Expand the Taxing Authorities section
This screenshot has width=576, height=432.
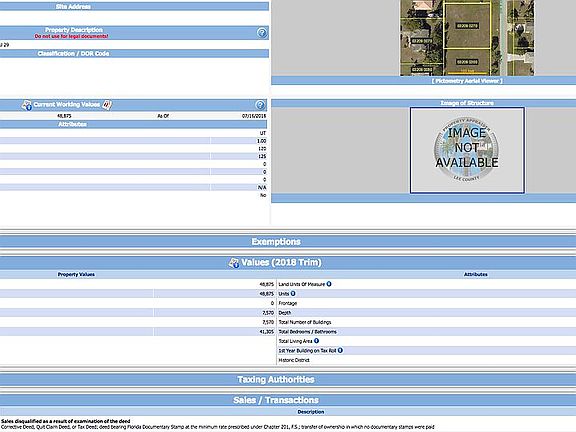276,379
